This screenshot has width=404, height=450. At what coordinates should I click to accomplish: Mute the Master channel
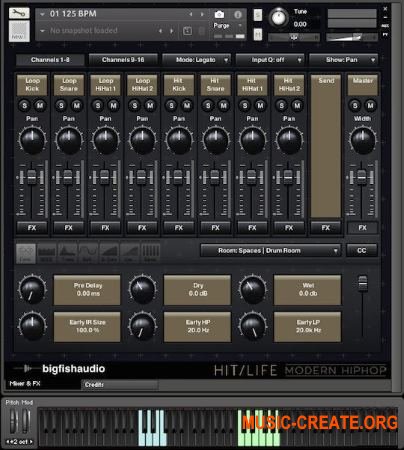pyautogui.click(x=370, y=106)
